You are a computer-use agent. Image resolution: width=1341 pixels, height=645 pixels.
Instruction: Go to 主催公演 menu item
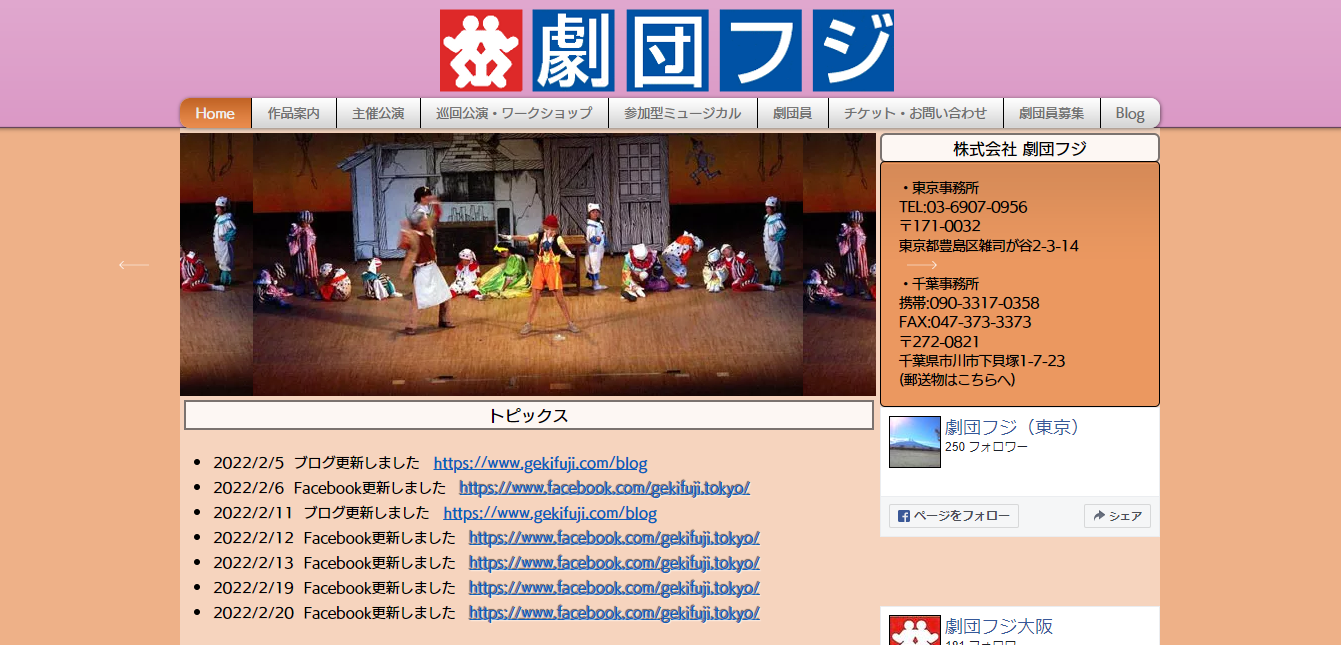(378, 113)
